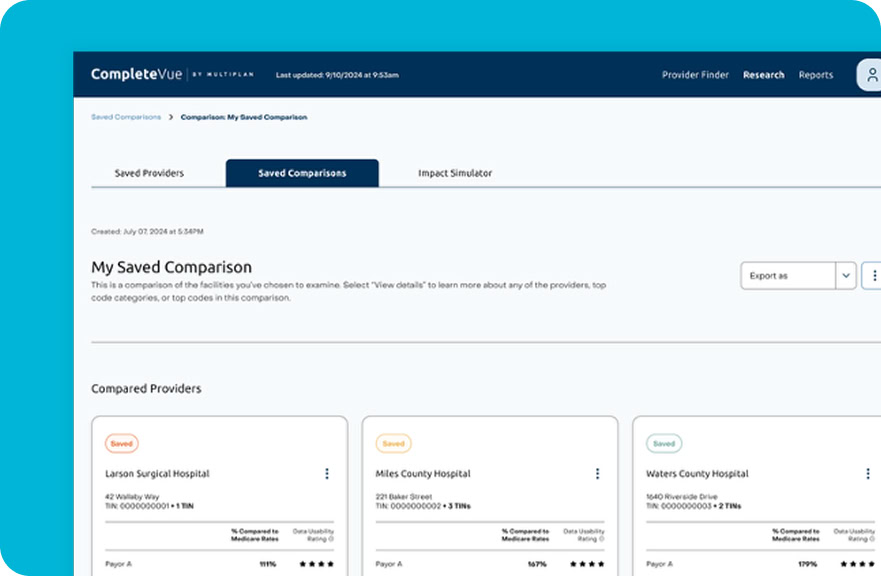Image resolution: width=881 pixels, height=576 pixels.
Task: Click 'Data Usability Rating' header in Miles County card
Action: pyautogui.click(x=584, y=535)
